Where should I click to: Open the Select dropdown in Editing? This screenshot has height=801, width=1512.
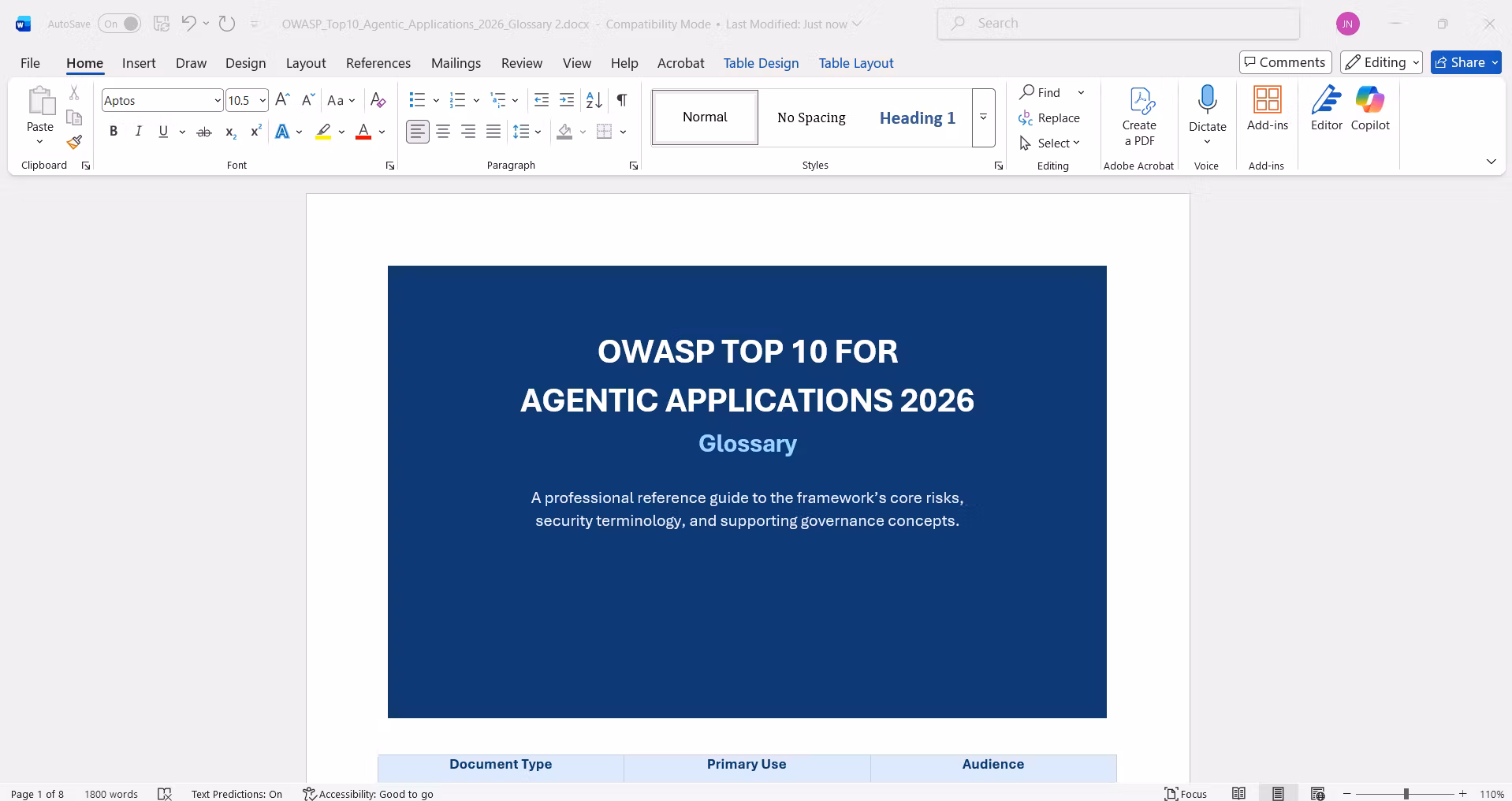[x=1051, y=143]
